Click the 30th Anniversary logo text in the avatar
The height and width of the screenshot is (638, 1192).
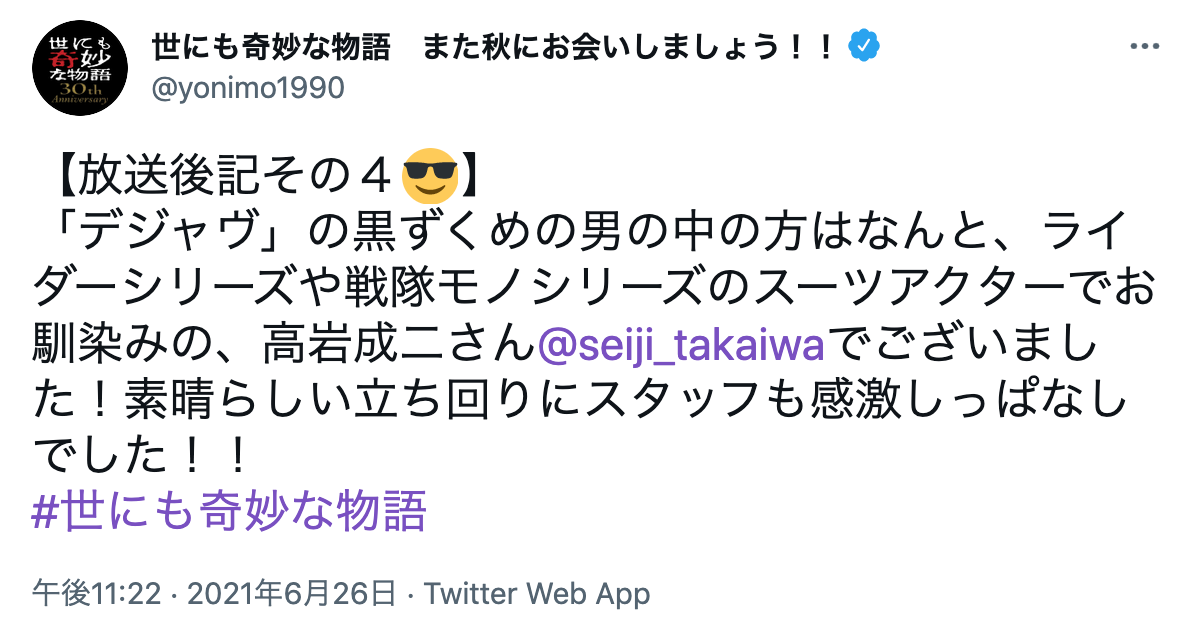point(80,93)
